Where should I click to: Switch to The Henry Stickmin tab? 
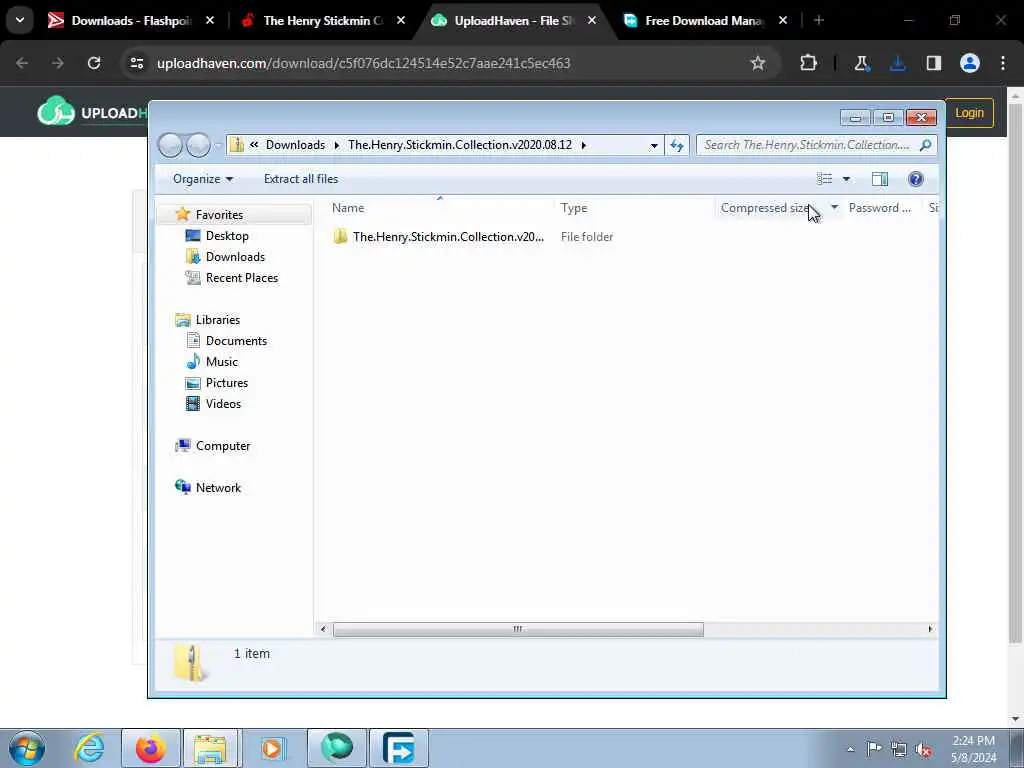323,21
